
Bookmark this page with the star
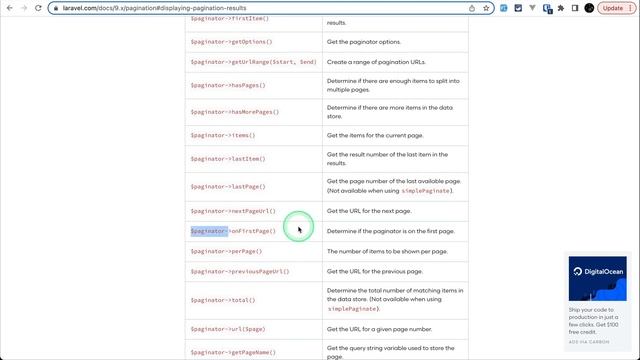point(486,8)
